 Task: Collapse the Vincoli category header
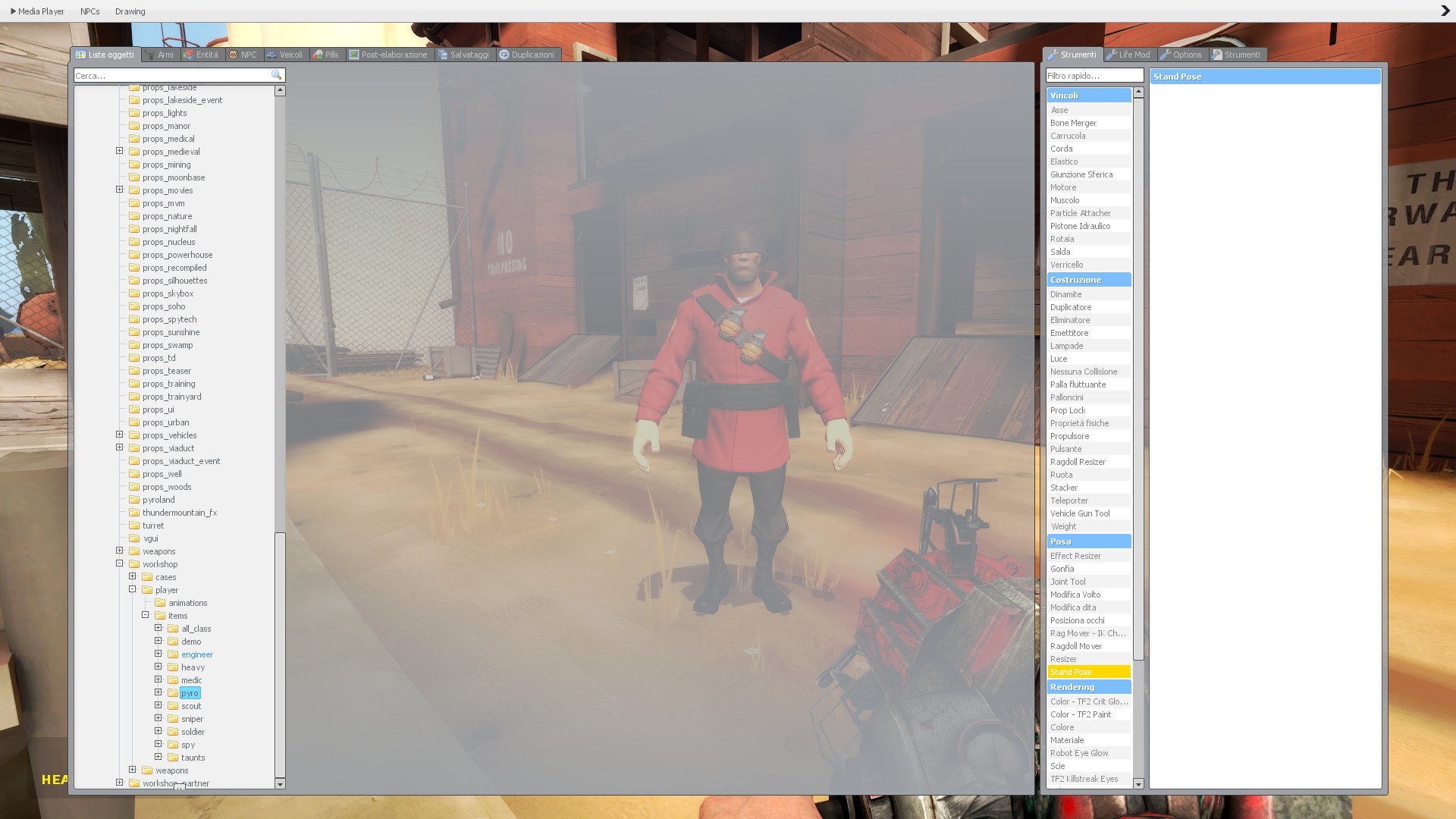1088,96
